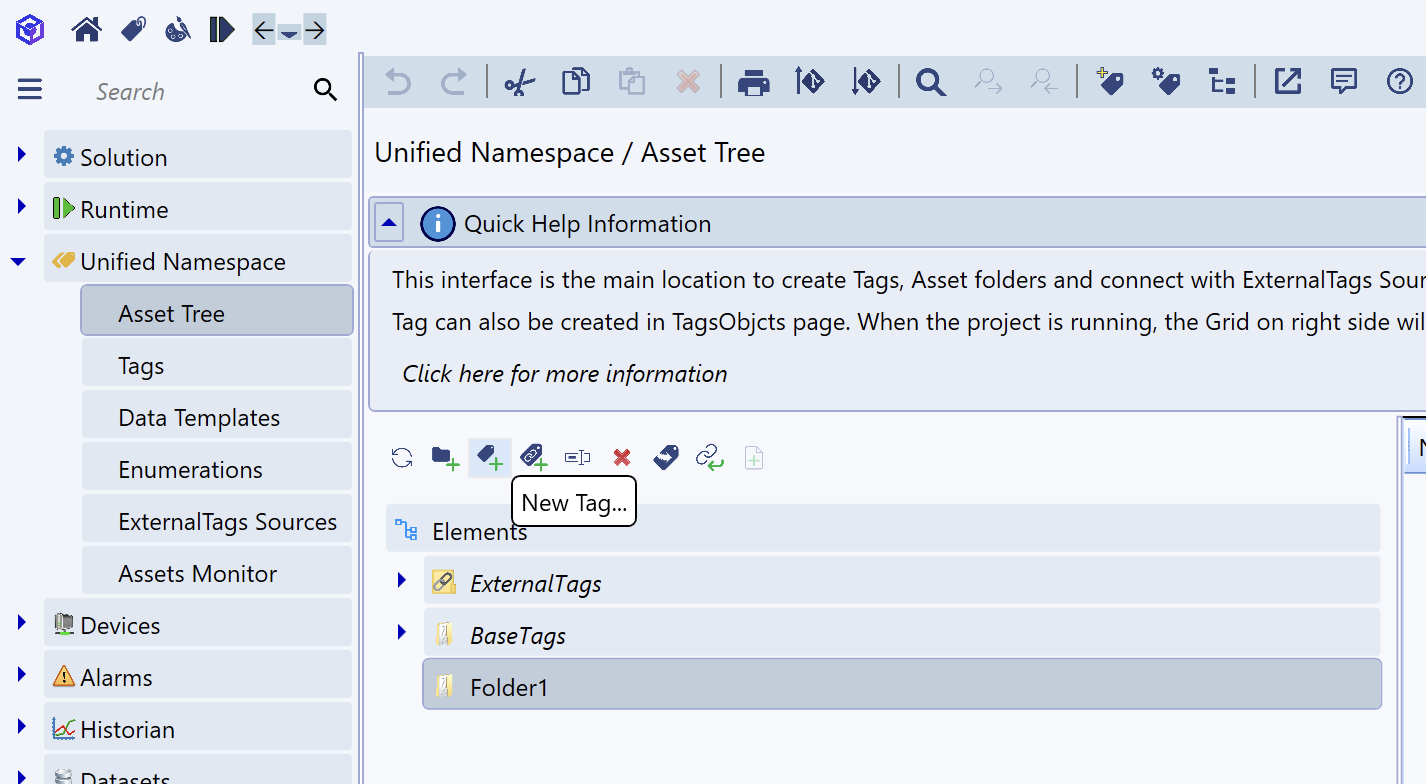Collapse the Quick Help Information panel
Screen dimensions: 1426x784
click(389, 224)
